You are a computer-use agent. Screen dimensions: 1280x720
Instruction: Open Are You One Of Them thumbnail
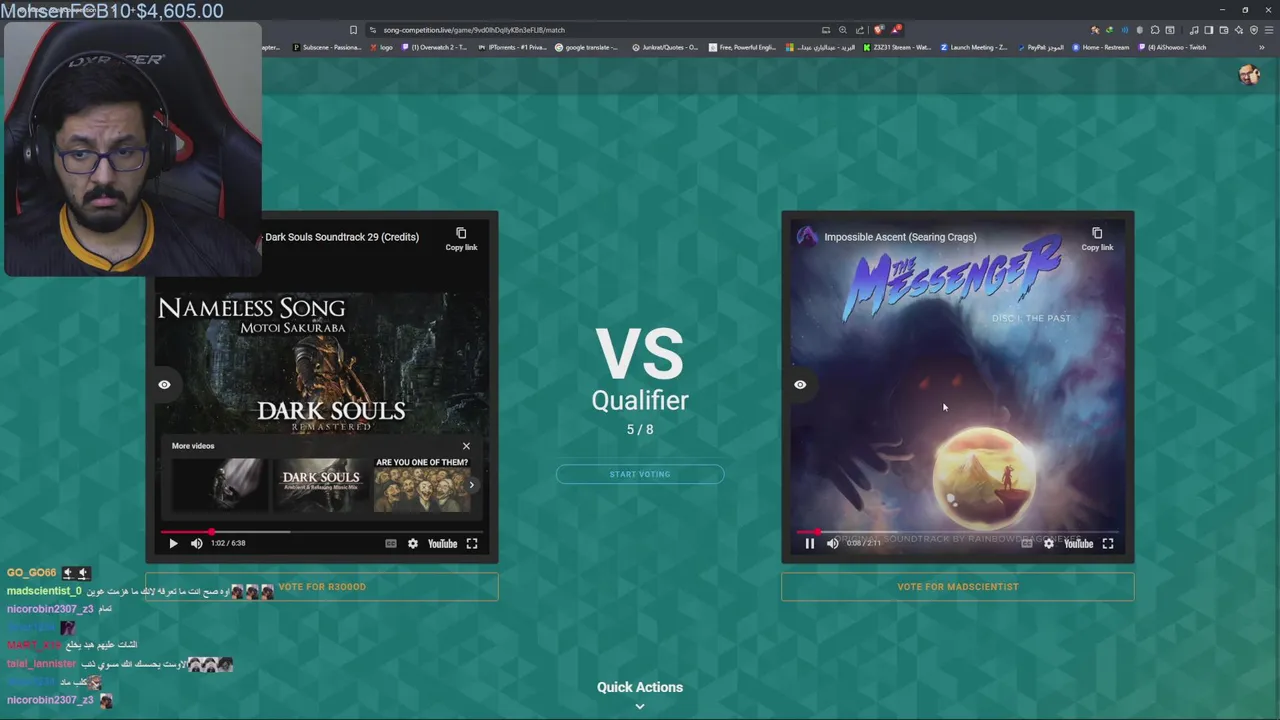tap(421, 485)
